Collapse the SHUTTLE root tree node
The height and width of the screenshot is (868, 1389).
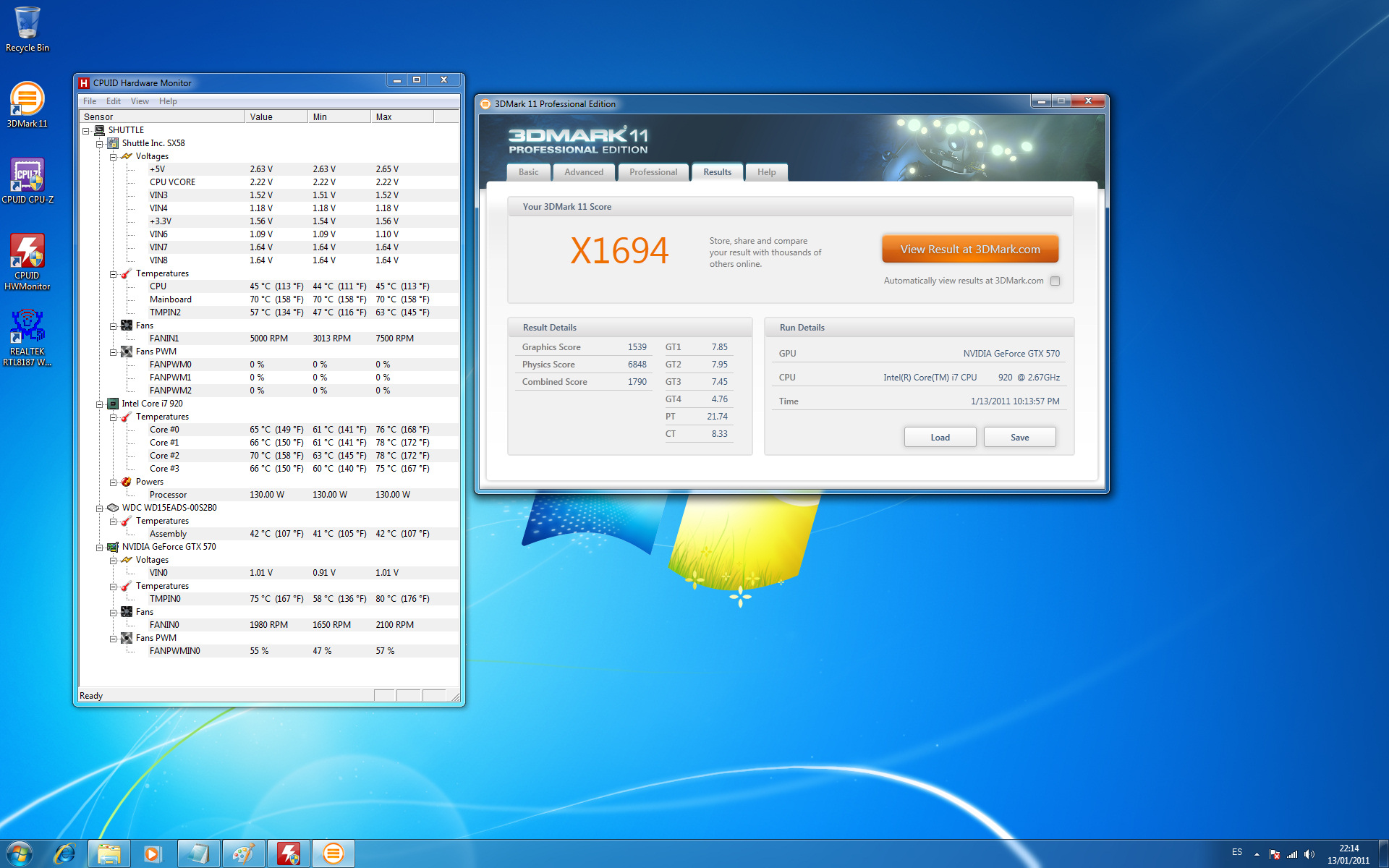(86, 131)
